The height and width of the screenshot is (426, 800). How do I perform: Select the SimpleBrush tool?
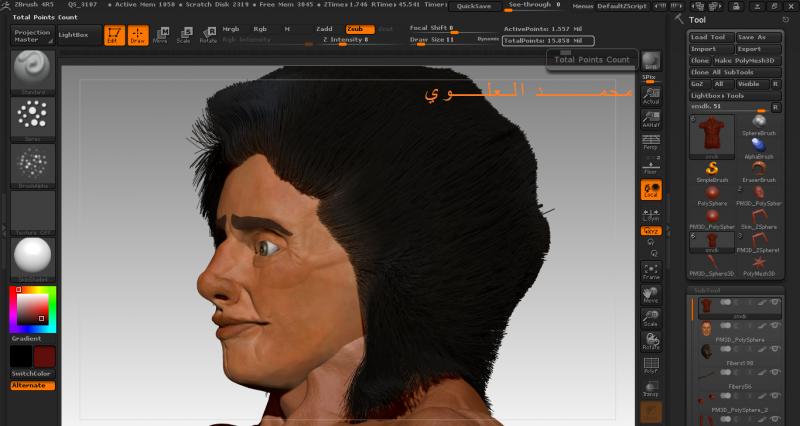coord(712,172)
